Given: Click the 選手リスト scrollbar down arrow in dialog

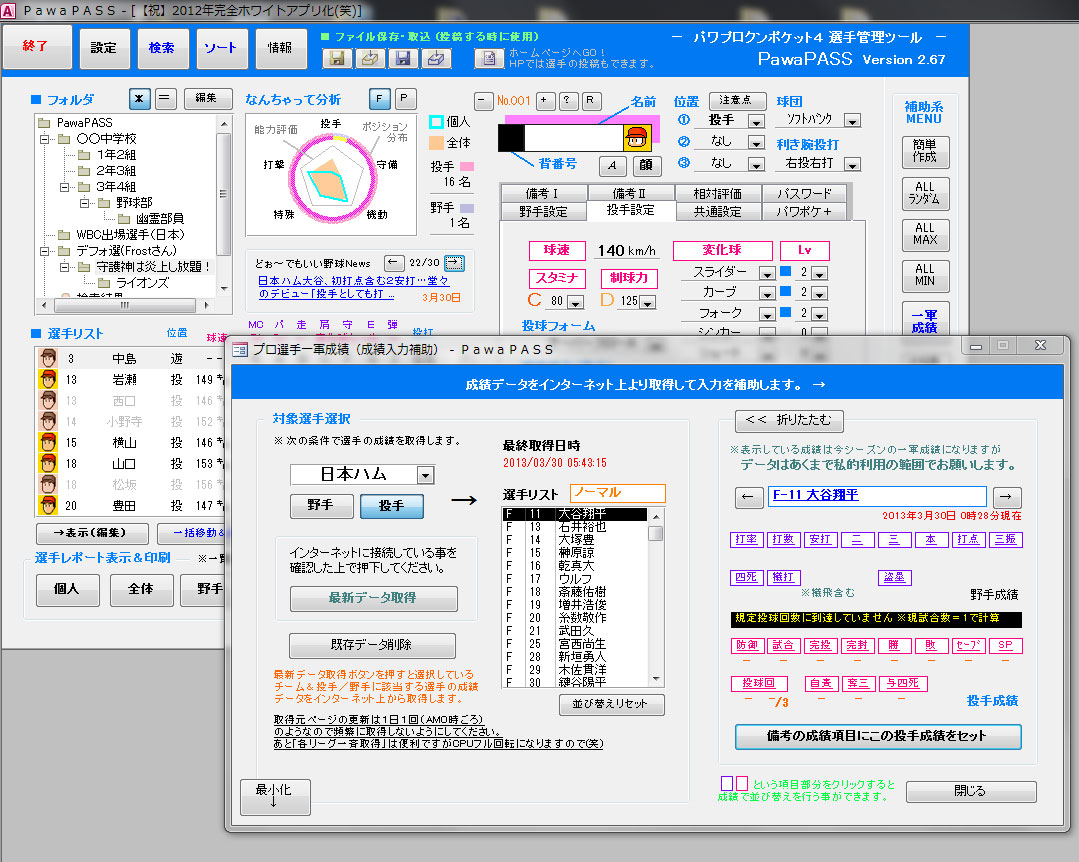Looking at the screenshot, I should [x=656, y=679].
